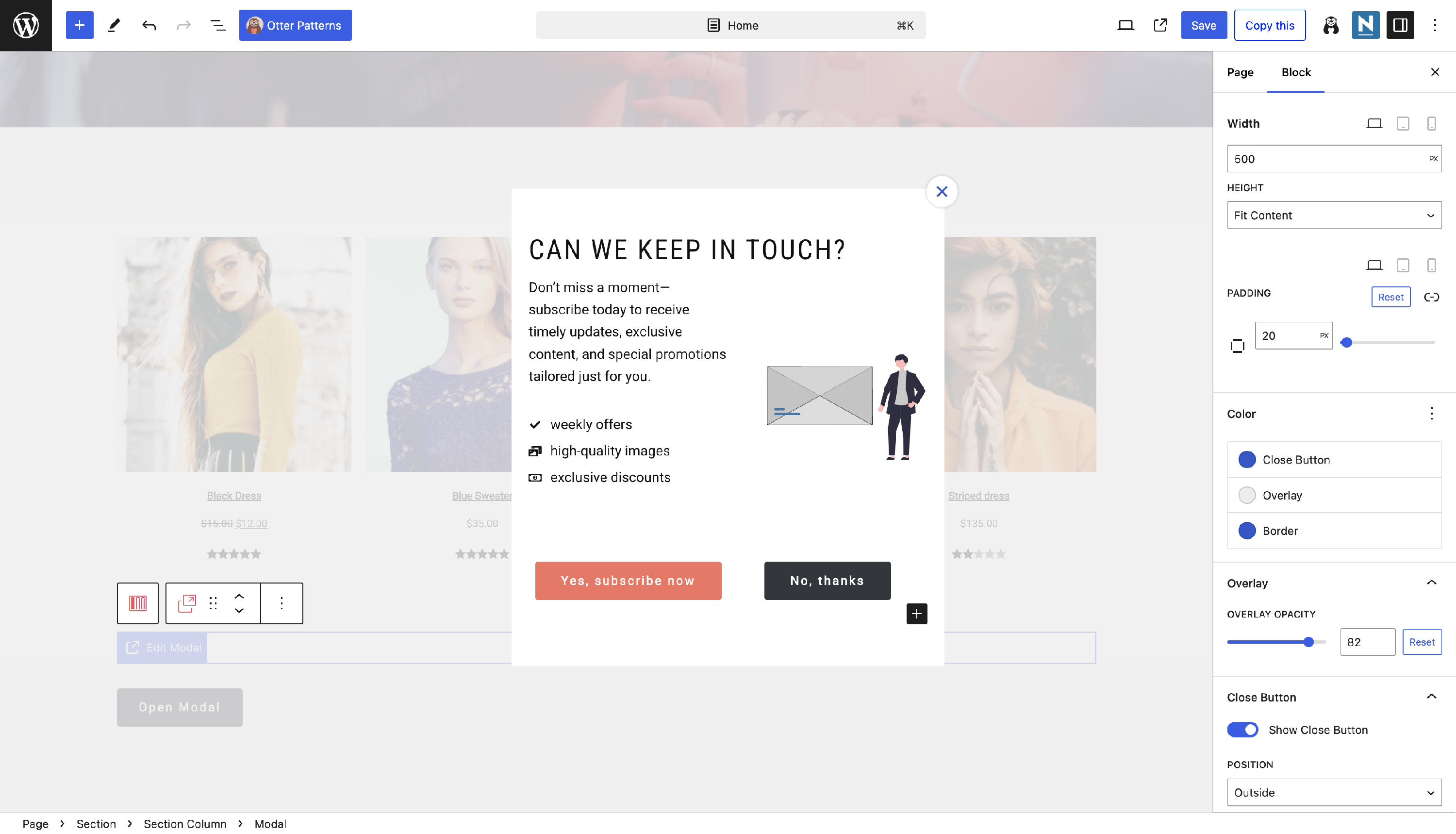Image resolution: width=1456 pixels, height=834 pixels.
Task: Click the Undo arrow in the toolbar
Action: (x=149, y=25)
